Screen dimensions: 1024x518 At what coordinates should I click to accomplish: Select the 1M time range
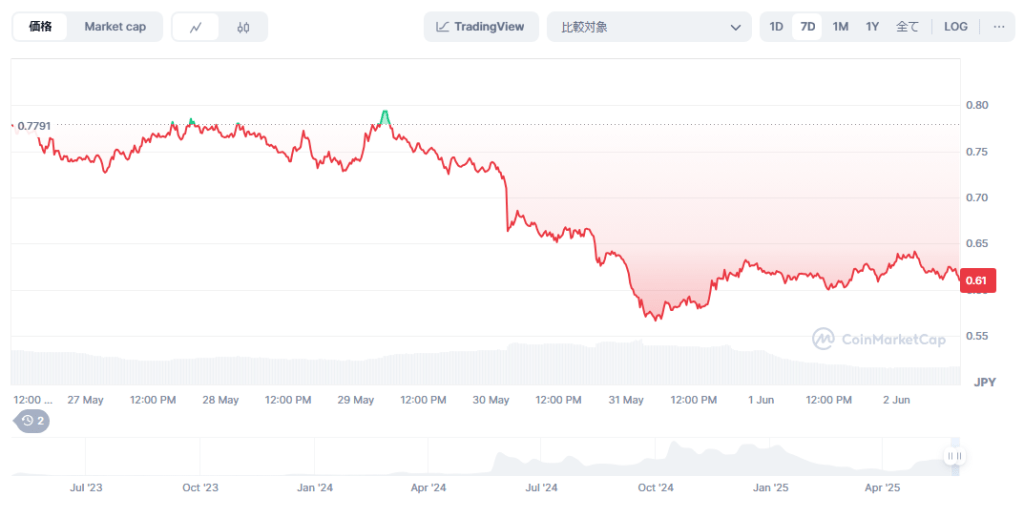point(840,27)
